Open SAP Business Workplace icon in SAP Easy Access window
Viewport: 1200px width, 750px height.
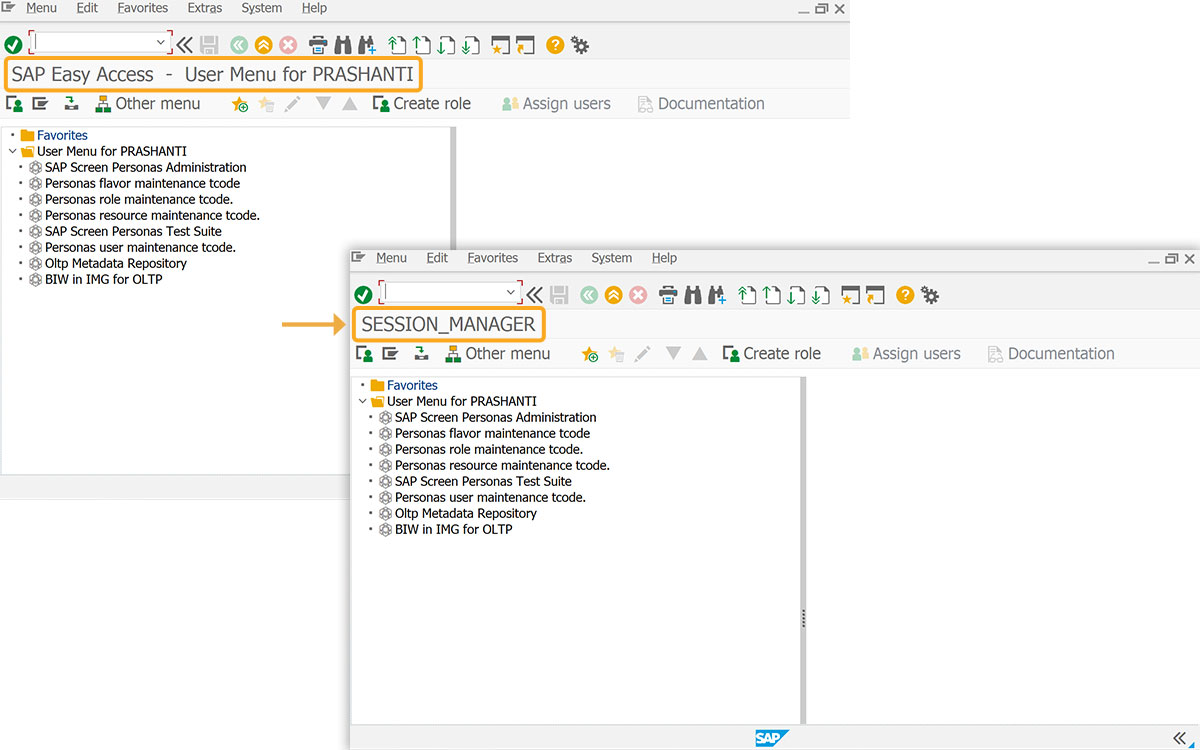(x=71, y=104)
